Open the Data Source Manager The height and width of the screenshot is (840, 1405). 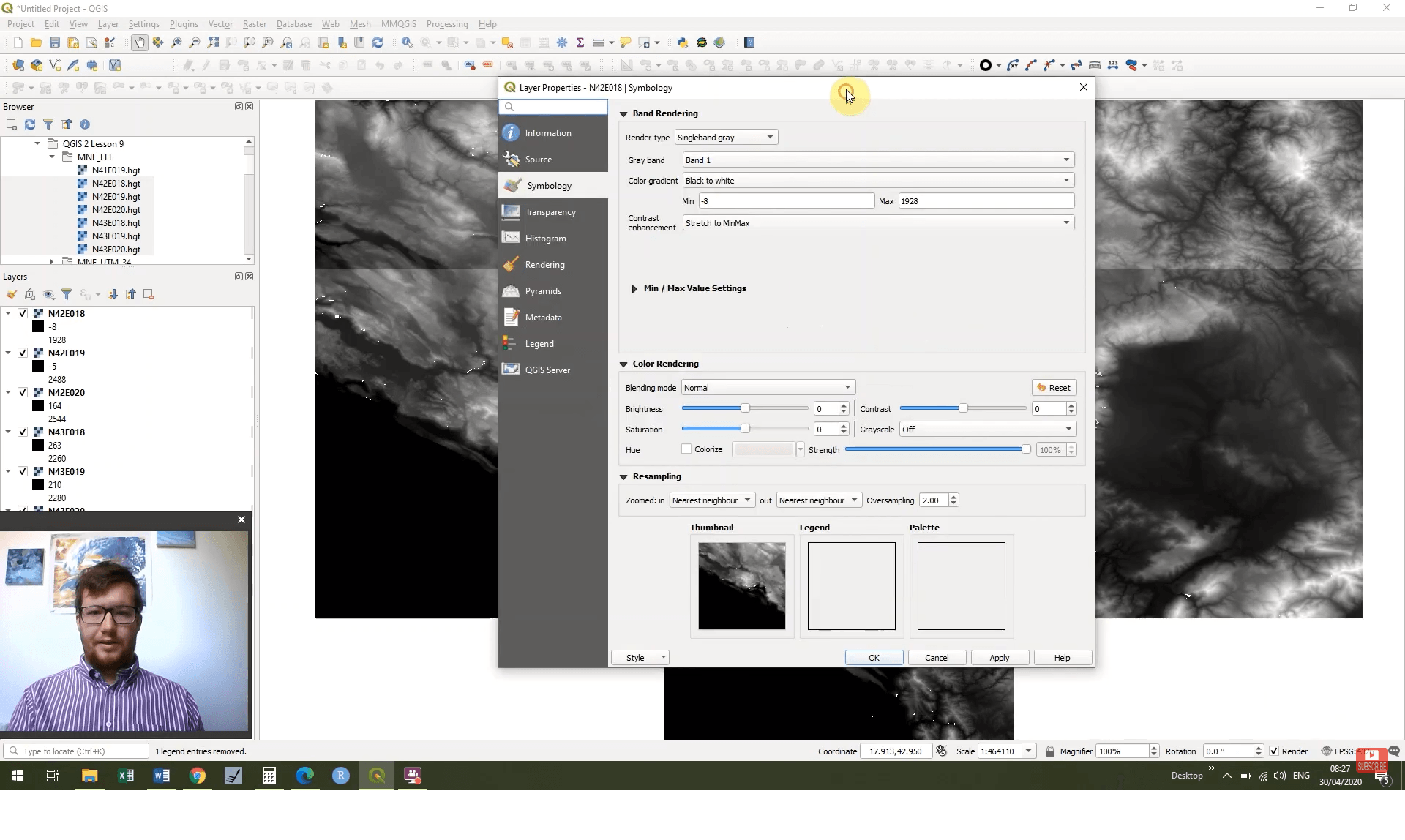click(x=18, y=65)
